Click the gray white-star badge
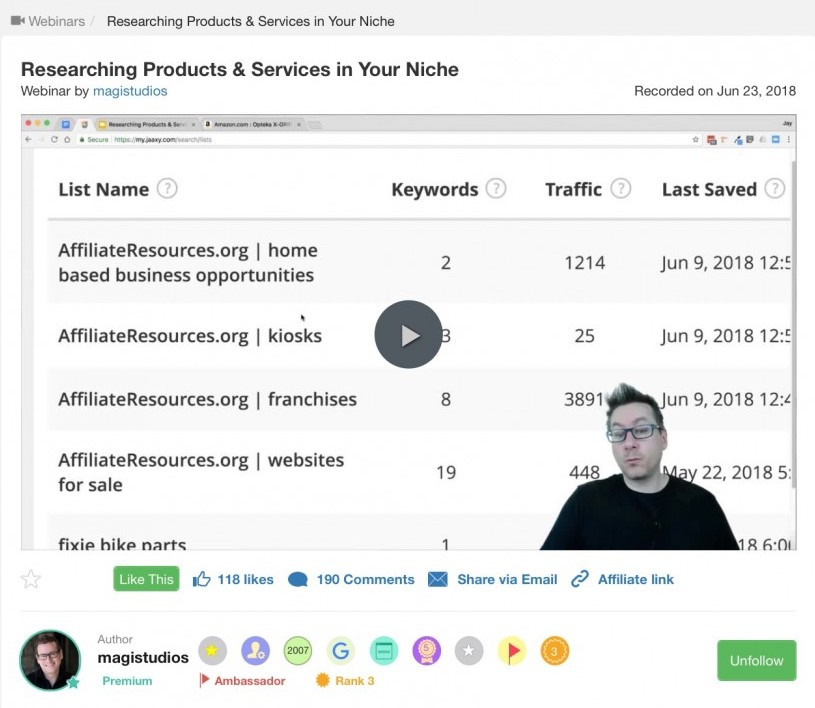 (x=469, y=651)
